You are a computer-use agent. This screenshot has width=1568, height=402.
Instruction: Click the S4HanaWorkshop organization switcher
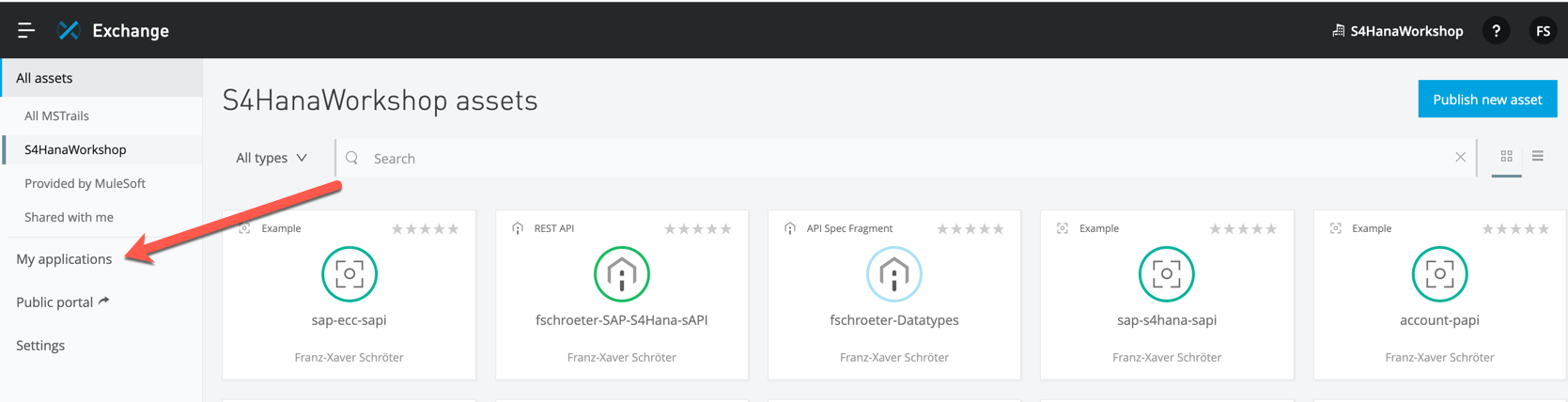[x=1397, y=31]
